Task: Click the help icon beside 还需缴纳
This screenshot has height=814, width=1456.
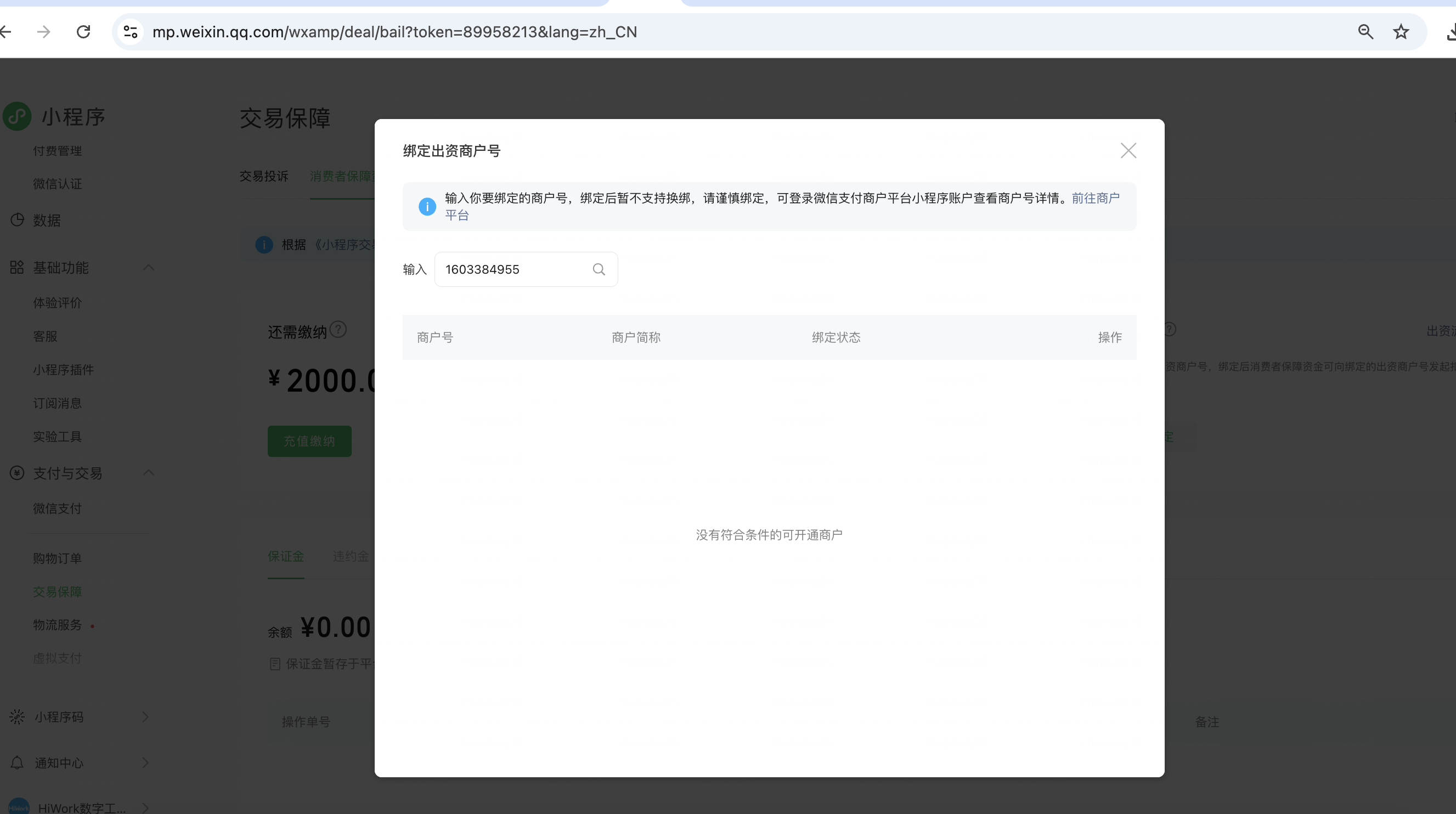Action: click(338, 330)
